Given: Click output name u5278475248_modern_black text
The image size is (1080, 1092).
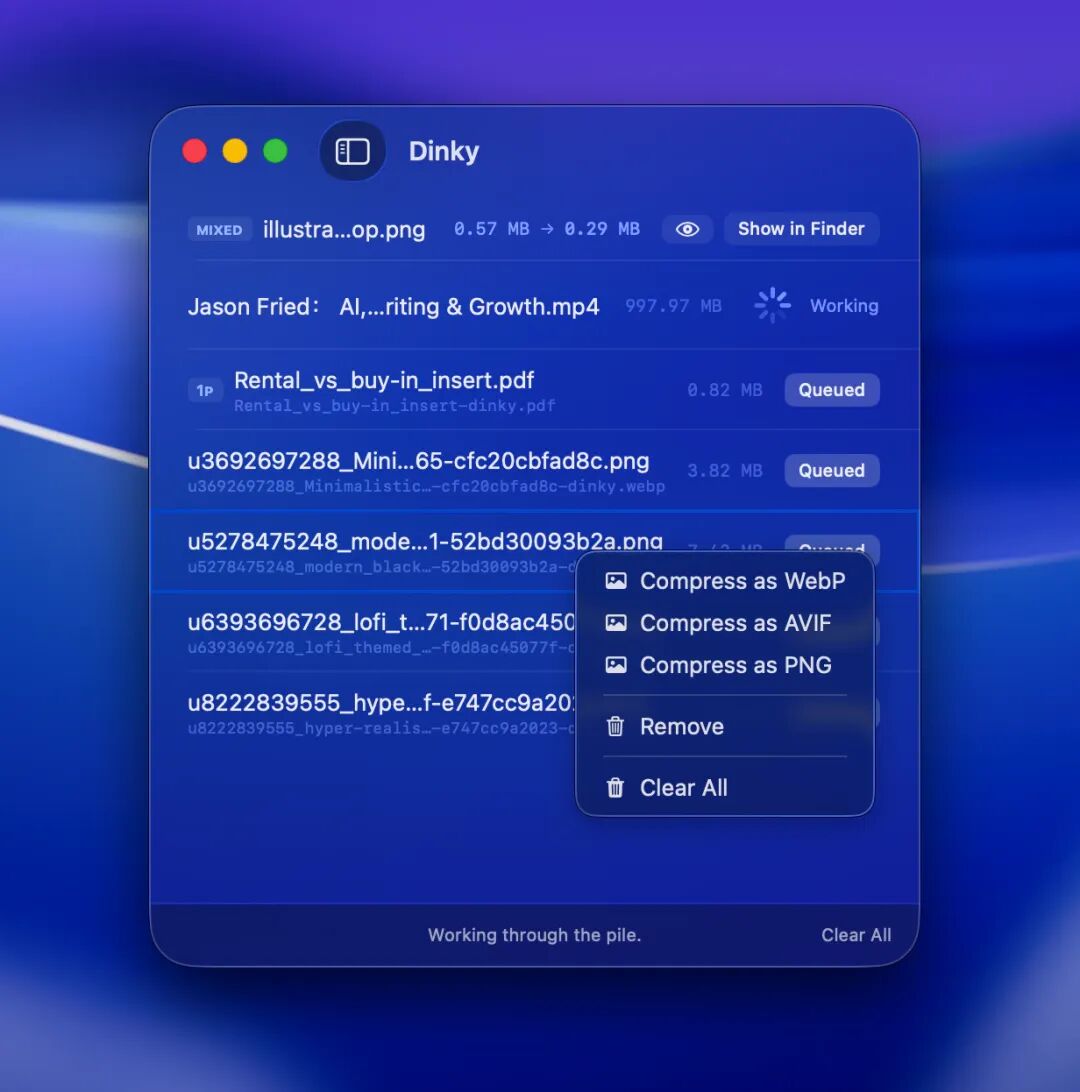Looking at the screenshot, I should pyautogui.click(x=382, y=567).
